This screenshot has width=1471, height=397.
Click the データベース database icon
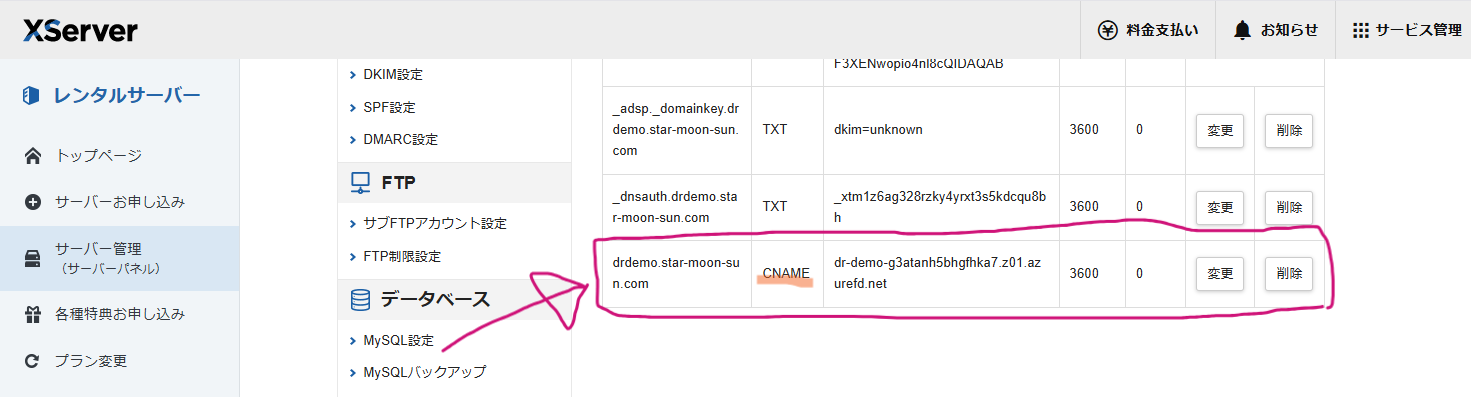tap(360, 299)
